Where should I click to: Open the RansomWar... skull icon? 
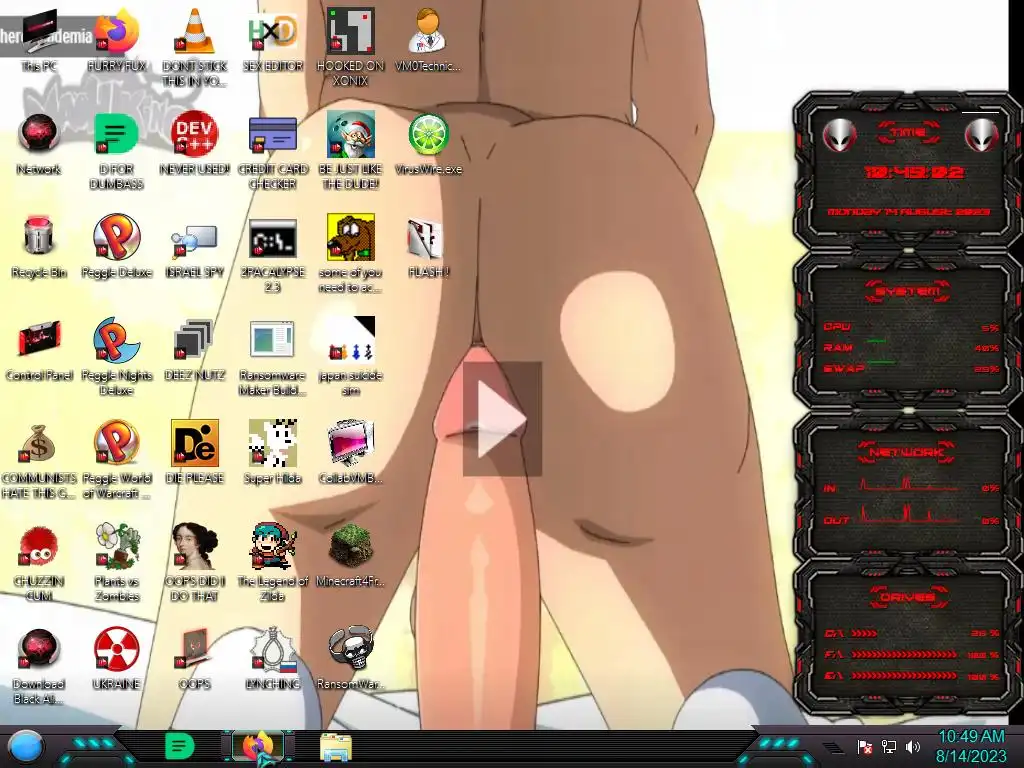click(351, 658)
